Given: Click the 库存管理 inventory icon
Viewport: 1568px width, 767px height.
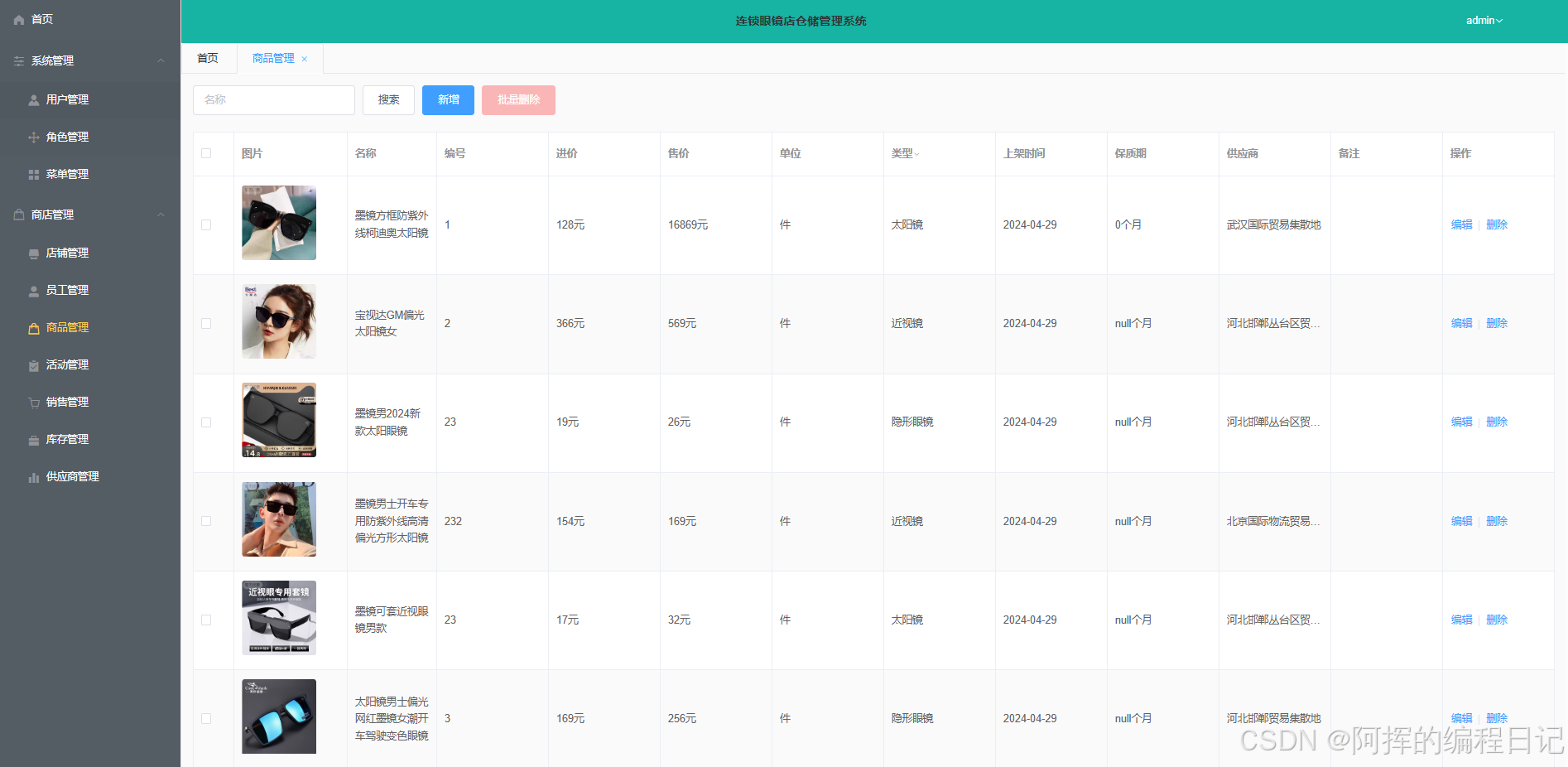Looking at the screenshot, I should (x=34, y=440).
